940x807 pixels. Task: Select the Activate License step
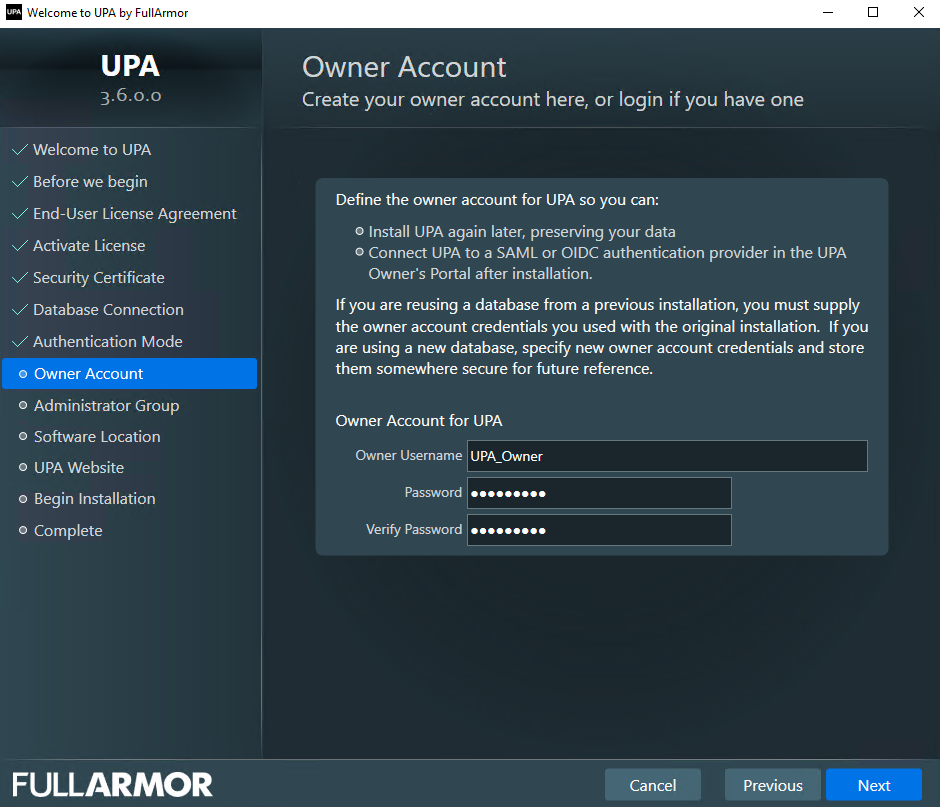pyautogui.click(x=89, y=246)
